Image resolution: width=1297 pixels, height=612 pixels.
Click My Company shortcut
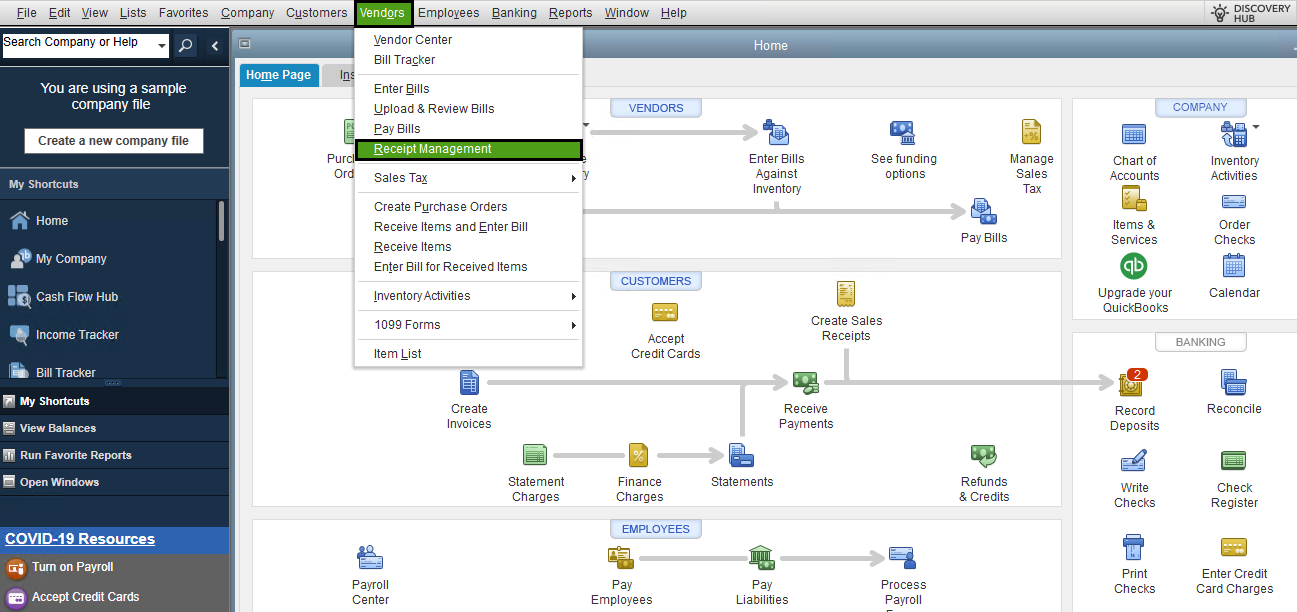pyautogui.click(x=70, y=259)
